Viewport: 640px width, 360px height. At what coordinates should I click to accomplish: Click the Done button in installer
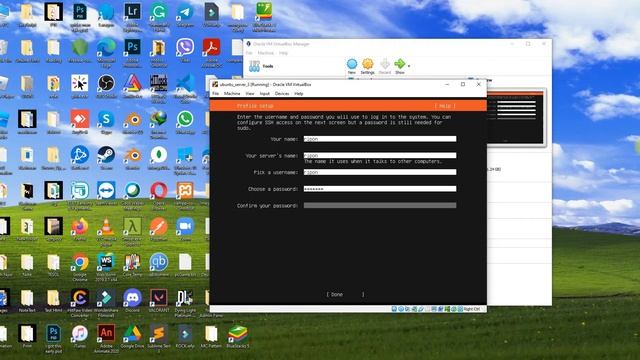click(x=345, y=294)
